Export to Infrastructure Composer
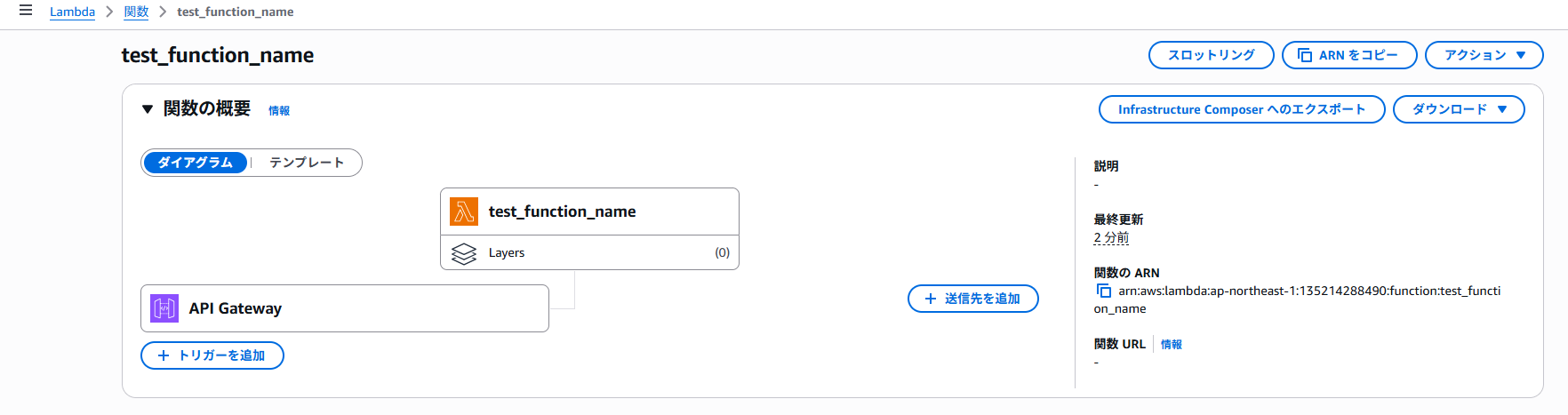The image size is (1568, 415). tap(1241, 109)
